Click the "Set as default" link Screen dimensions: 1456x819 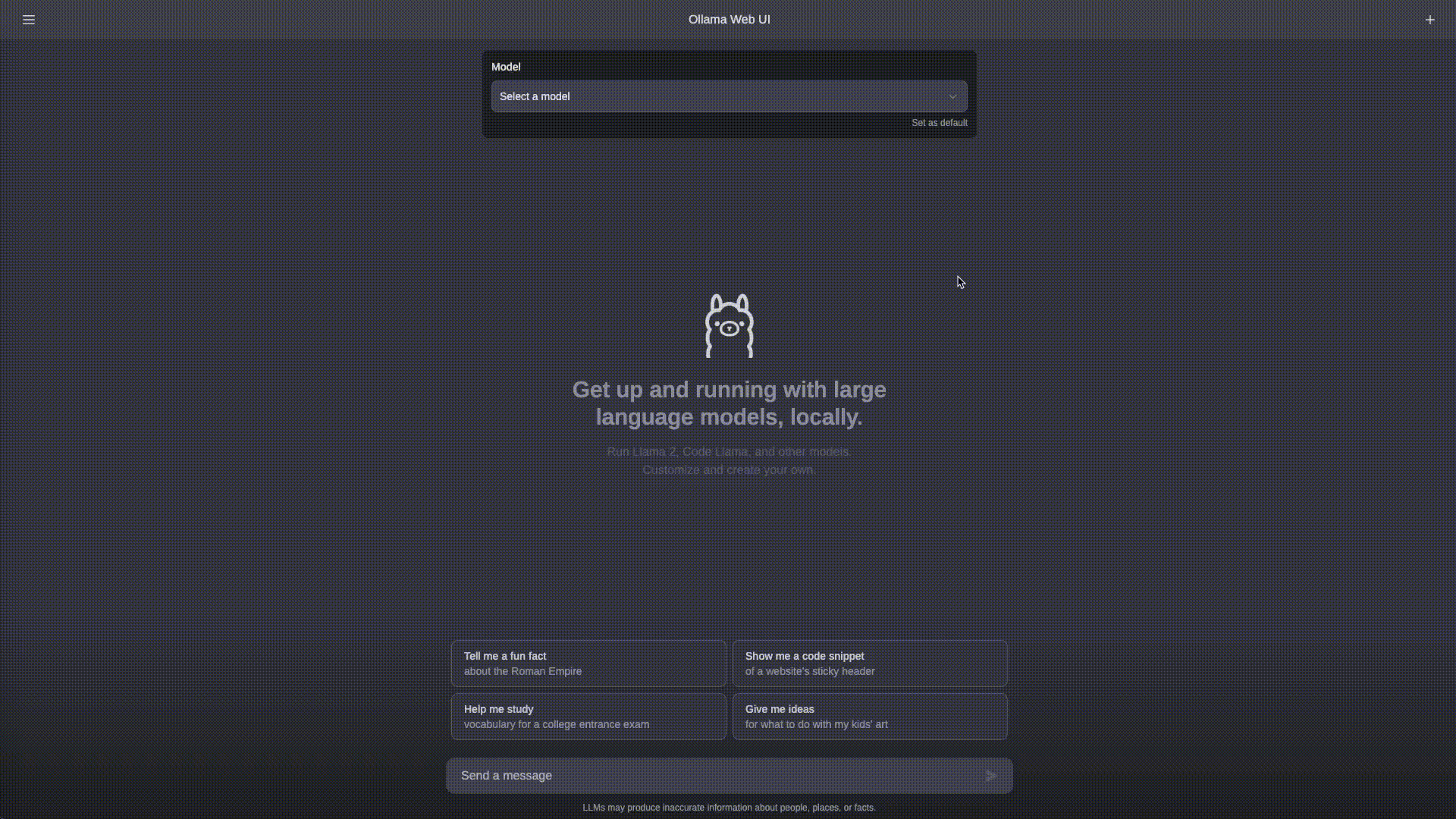[x=940, y=122]
